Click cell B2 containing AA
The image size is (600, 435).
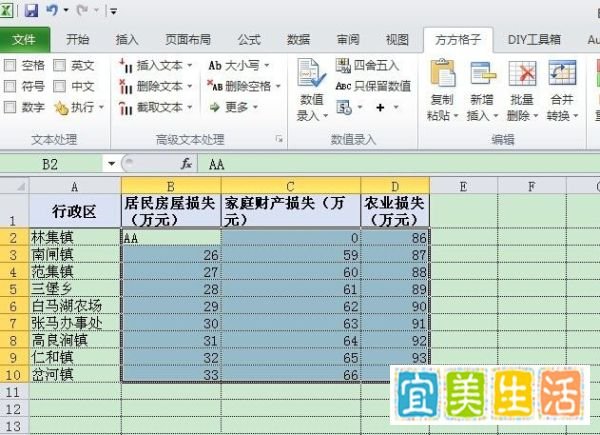coord(171,237)
